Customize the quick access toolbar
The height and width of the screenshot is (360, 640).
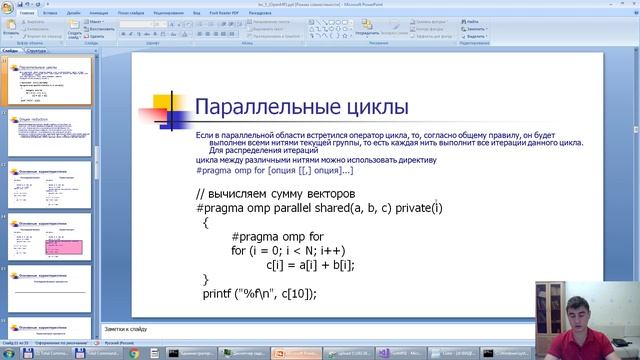tap(48, 4)
